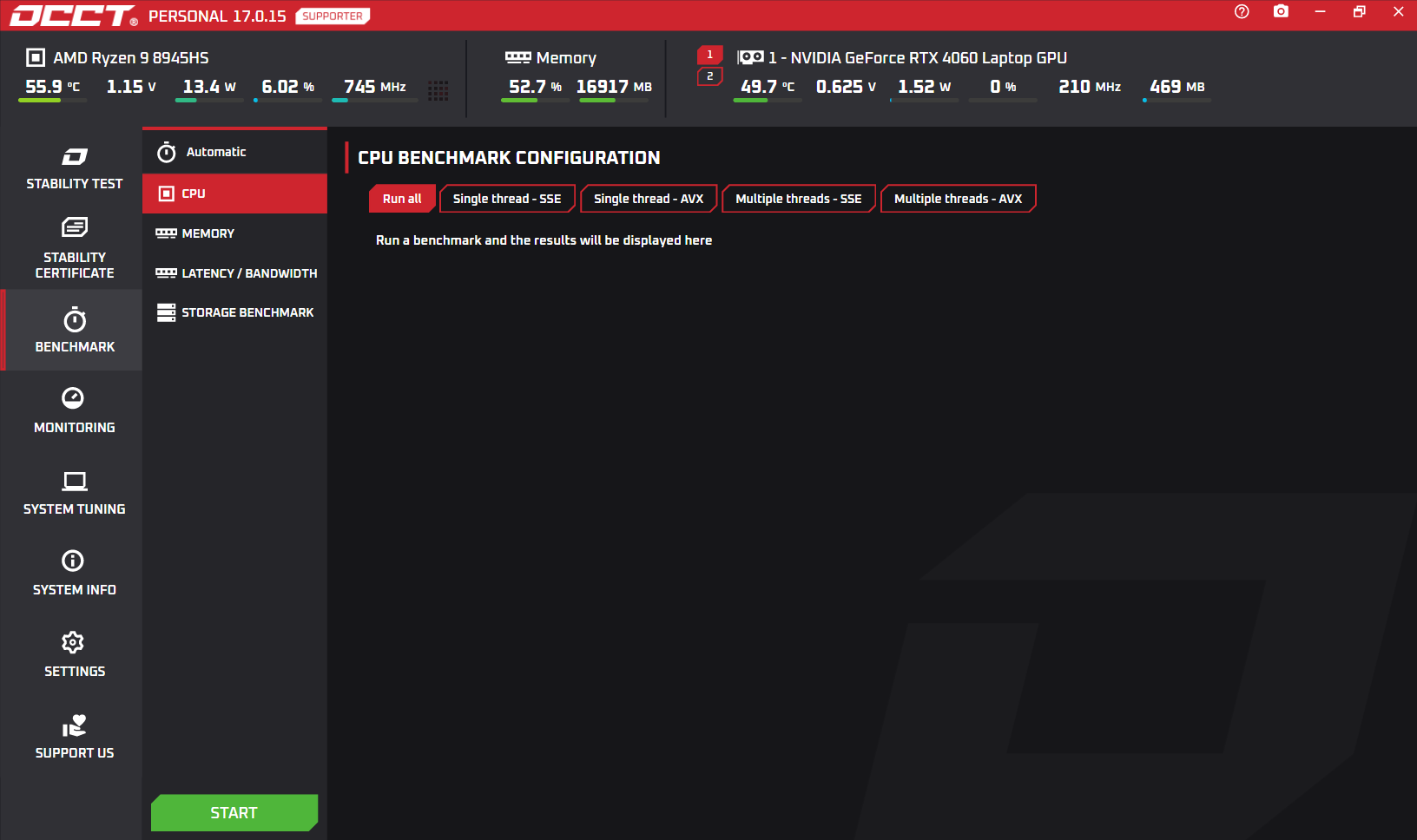Click the memory used value 16917 MB
This screenshot has height=840, width=1417.
[x=614, y=87]
